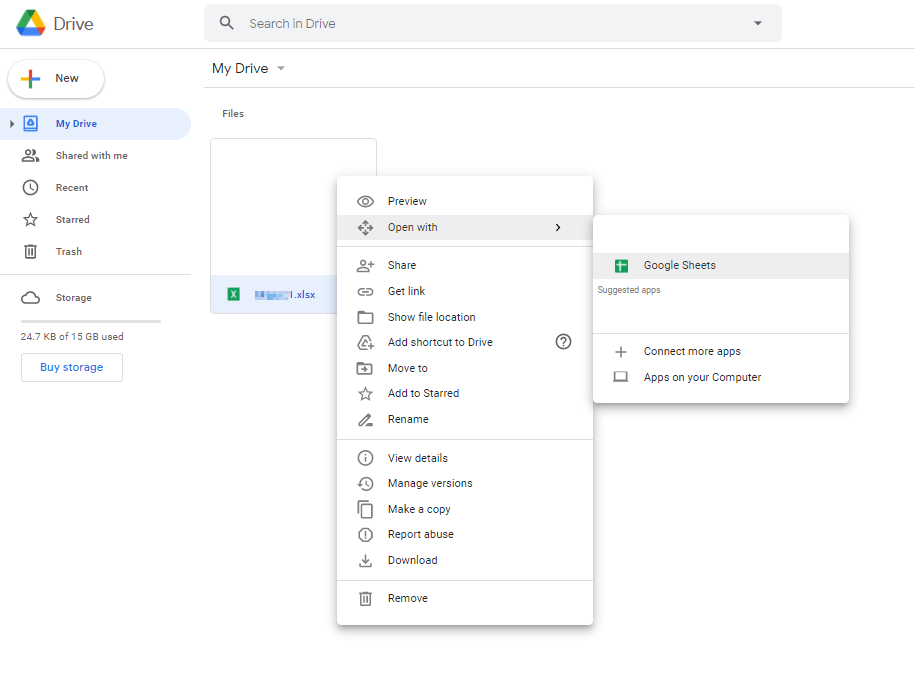Screen dimensions: 915x697
Task: Open the Starred section
Action: [72, 219]
